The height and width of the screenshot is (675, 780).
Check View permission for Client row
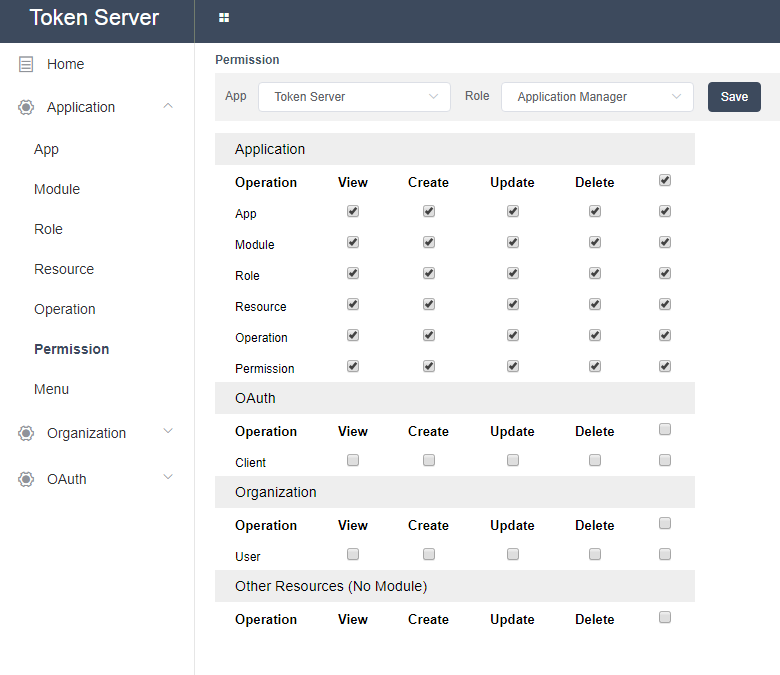(353, 460)
